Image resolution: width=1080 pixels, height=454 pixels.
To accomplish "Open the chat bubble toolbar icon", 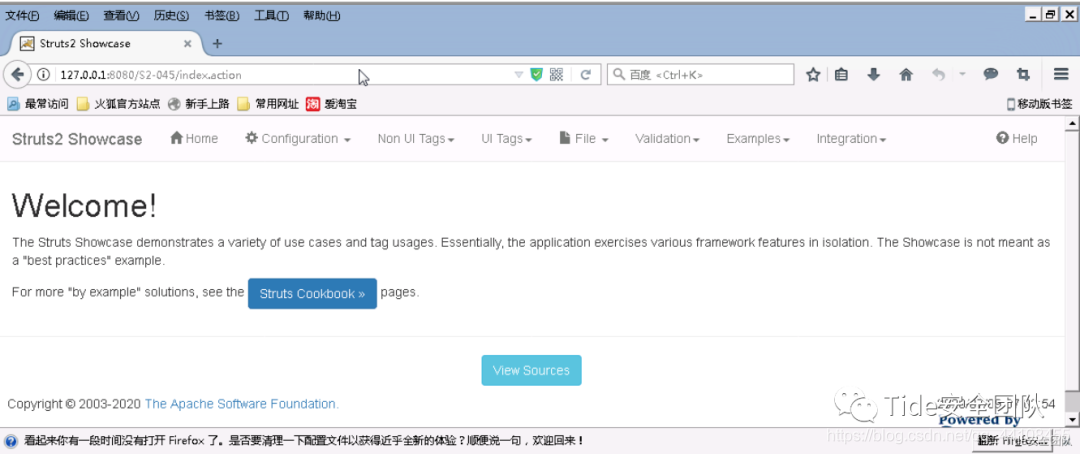I will [x=990, y=74].
